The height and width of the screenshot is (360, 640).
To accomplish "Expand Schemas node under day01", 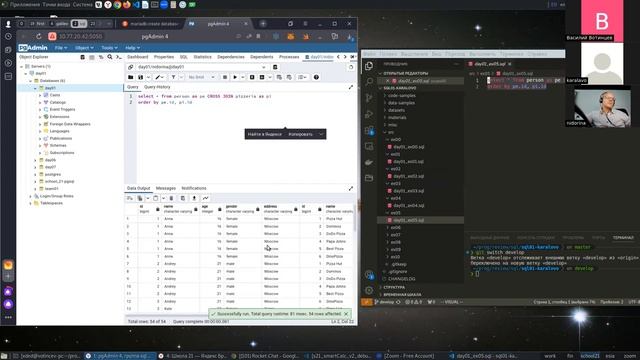I will [x=40, y=146].
